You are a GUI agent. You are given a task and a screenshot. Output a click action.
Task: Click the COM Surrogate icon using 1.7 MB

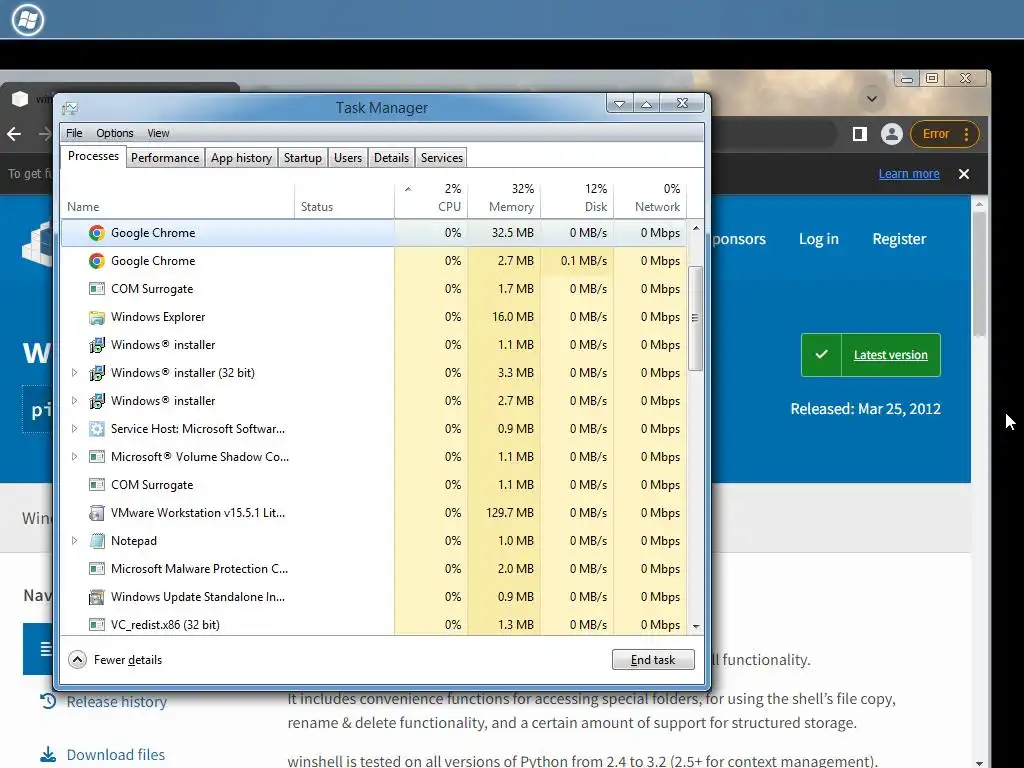(97, 289)
